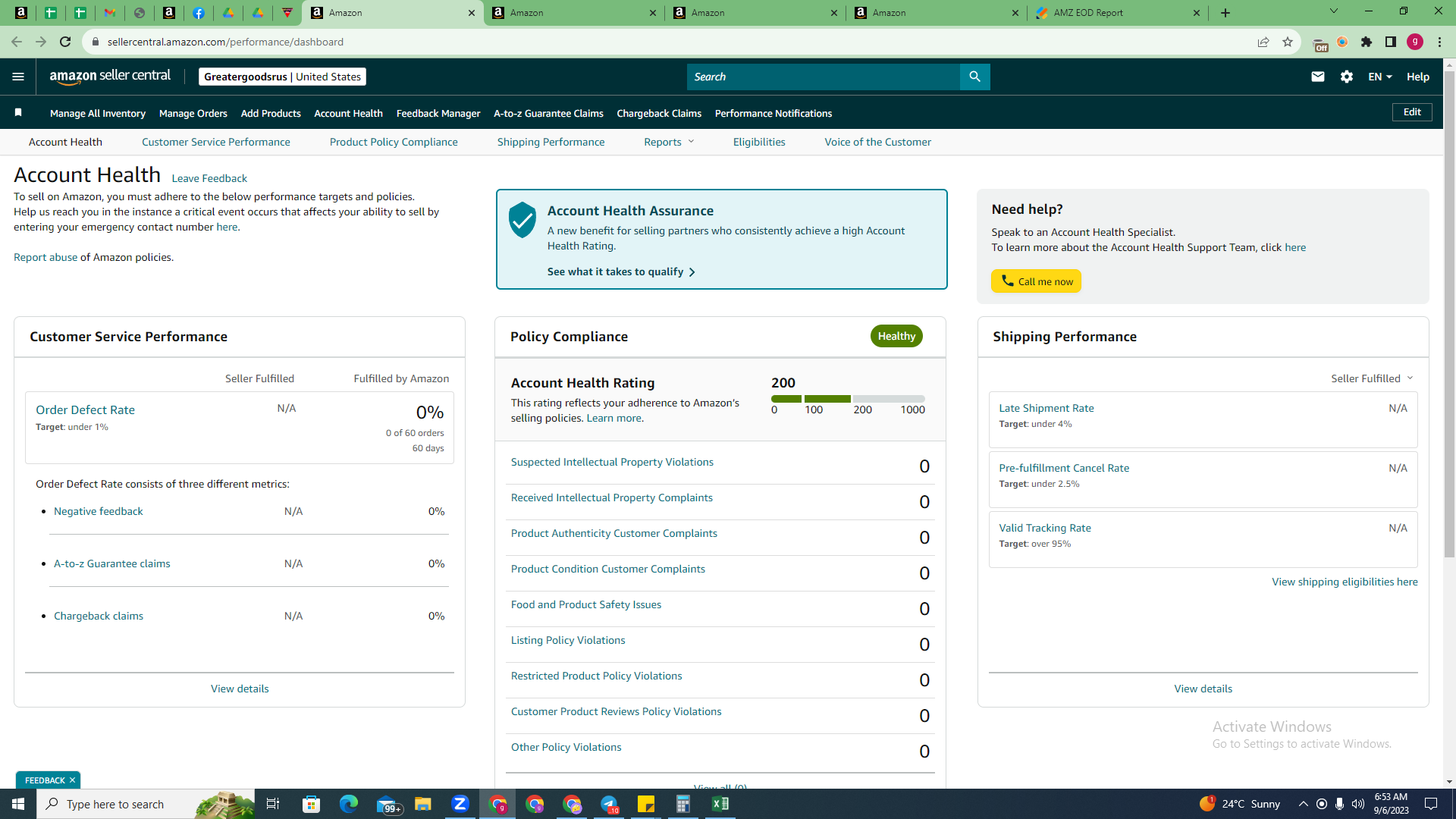This screenshot has width=1456, height=819.
Task: Open the Chrome profile avatar
Action: tap(1415, 42)
